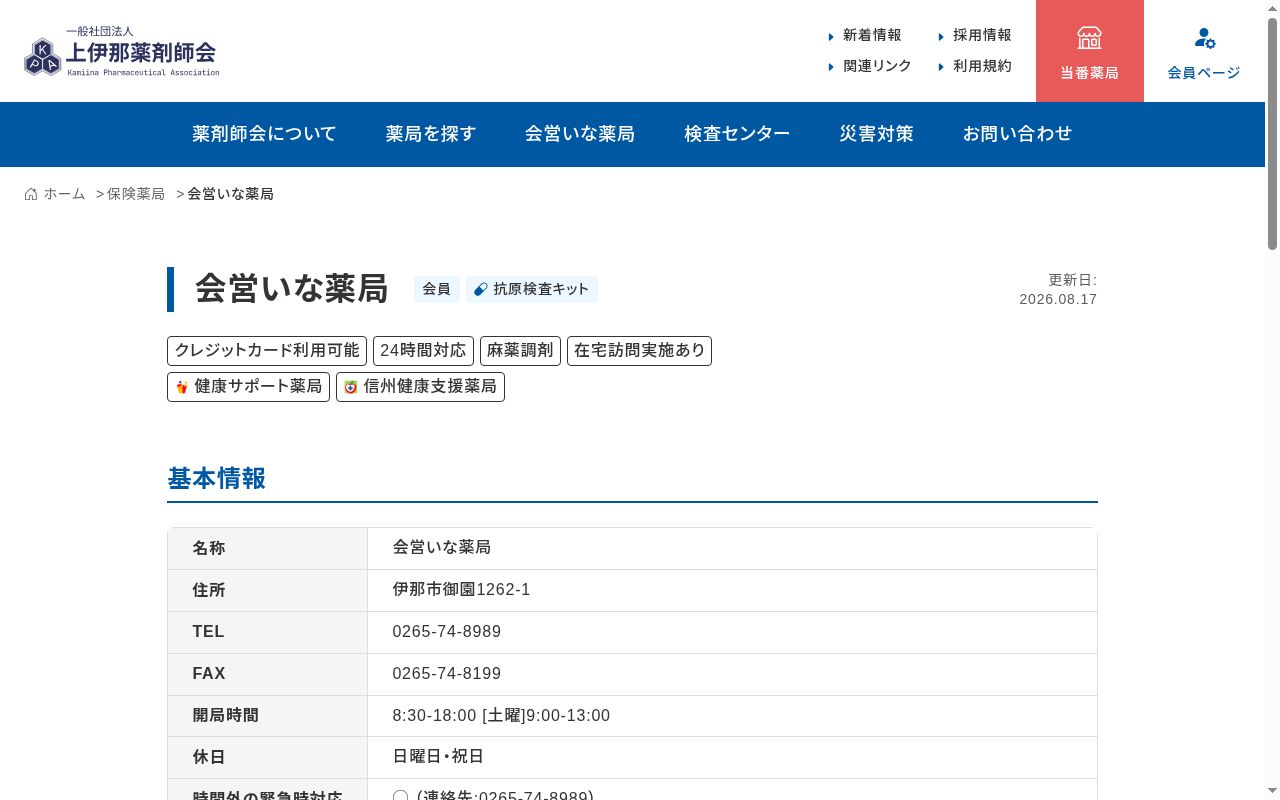The height and width of the screenshot is (800, 1280).
Task: Click the 日曜日･祝日 holiday value
Action: [438, 757]
